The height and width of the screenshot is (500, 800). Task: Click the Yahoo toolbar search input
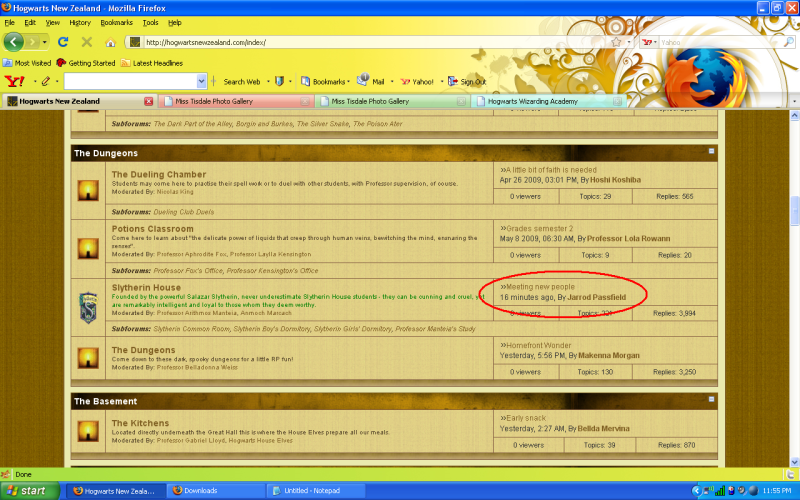130,81
